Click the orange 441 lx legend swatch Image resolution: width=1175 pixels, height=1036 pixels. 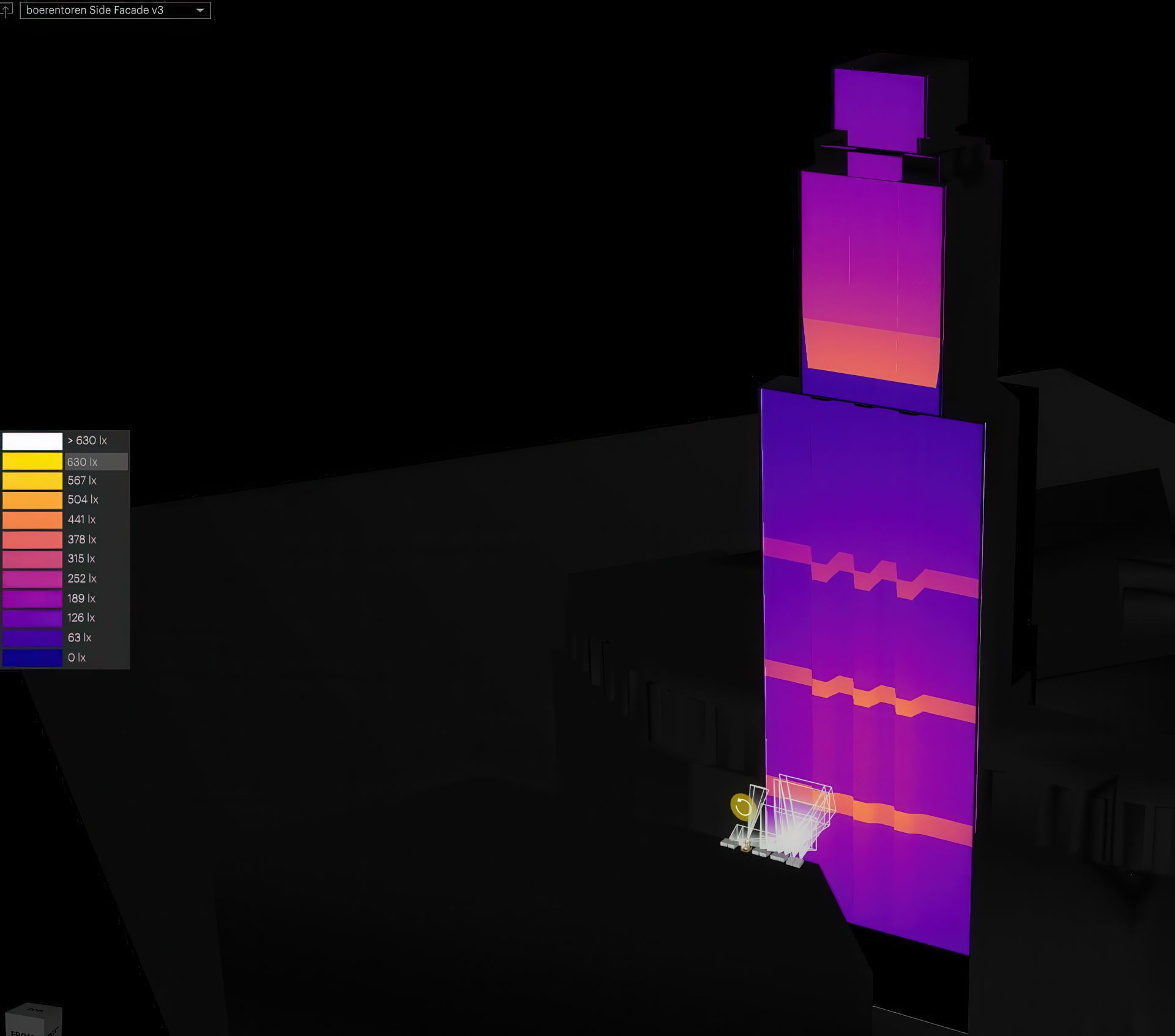[x=32, y=520]
